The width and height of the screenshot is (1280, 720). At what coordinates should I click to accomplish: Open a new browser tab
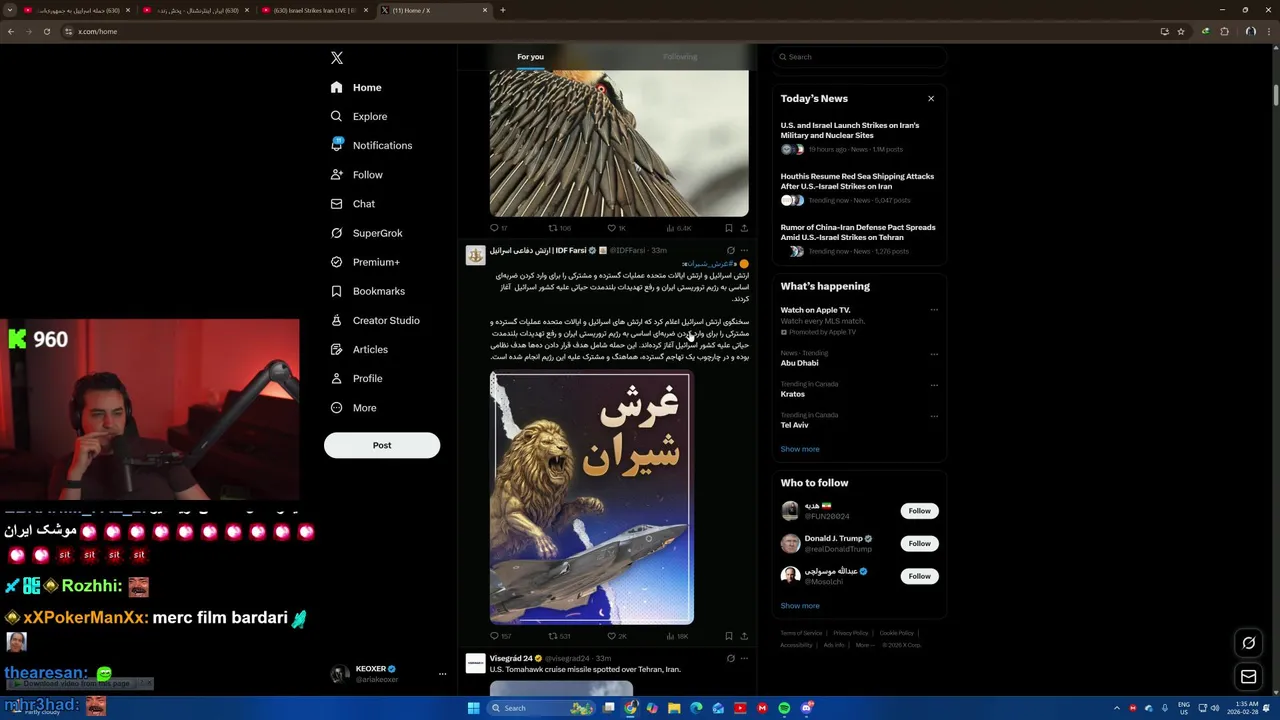pos(503,10)
